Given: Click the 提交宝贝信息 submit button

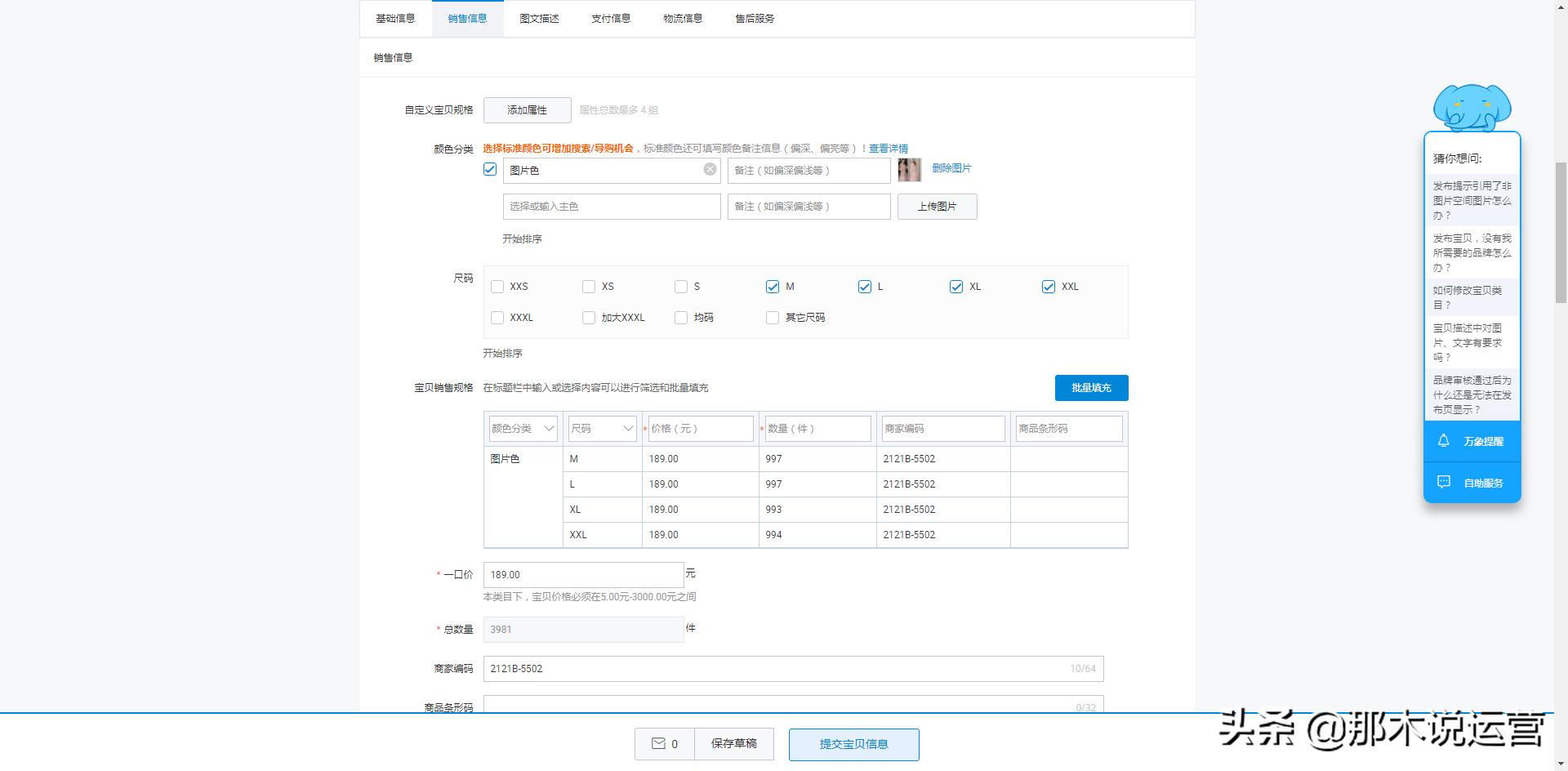Looking at the screenshot, I should point(853,744).
